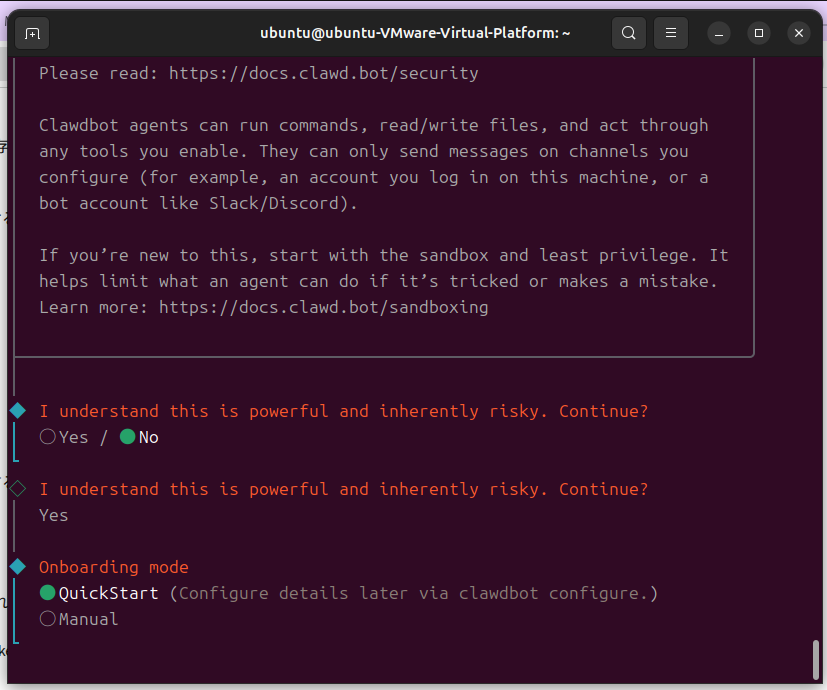The width and height of the screenshot is (827, 690).
Task: Choose the Manual onboarding mode
Action: 48,619
